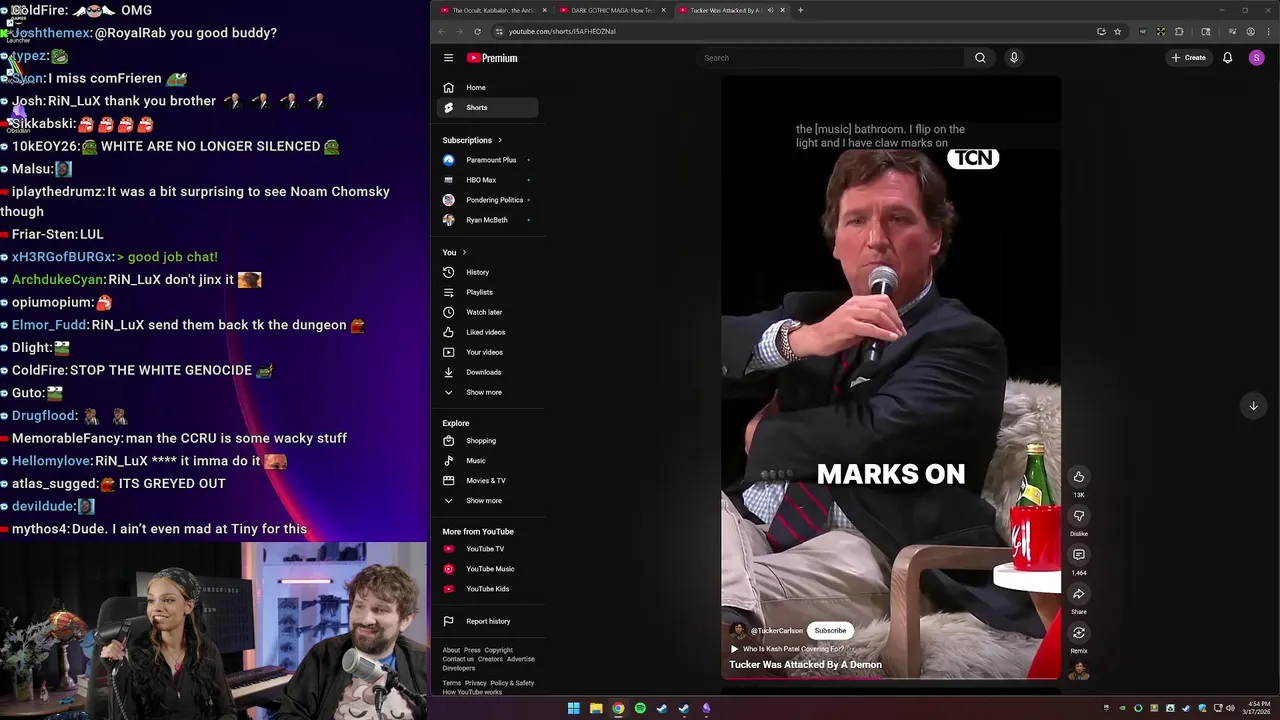The width and height of the screenshot is (1280, 720).
Task: Open Watch later list
Action: pyautogui.click(x=489, y=312)
